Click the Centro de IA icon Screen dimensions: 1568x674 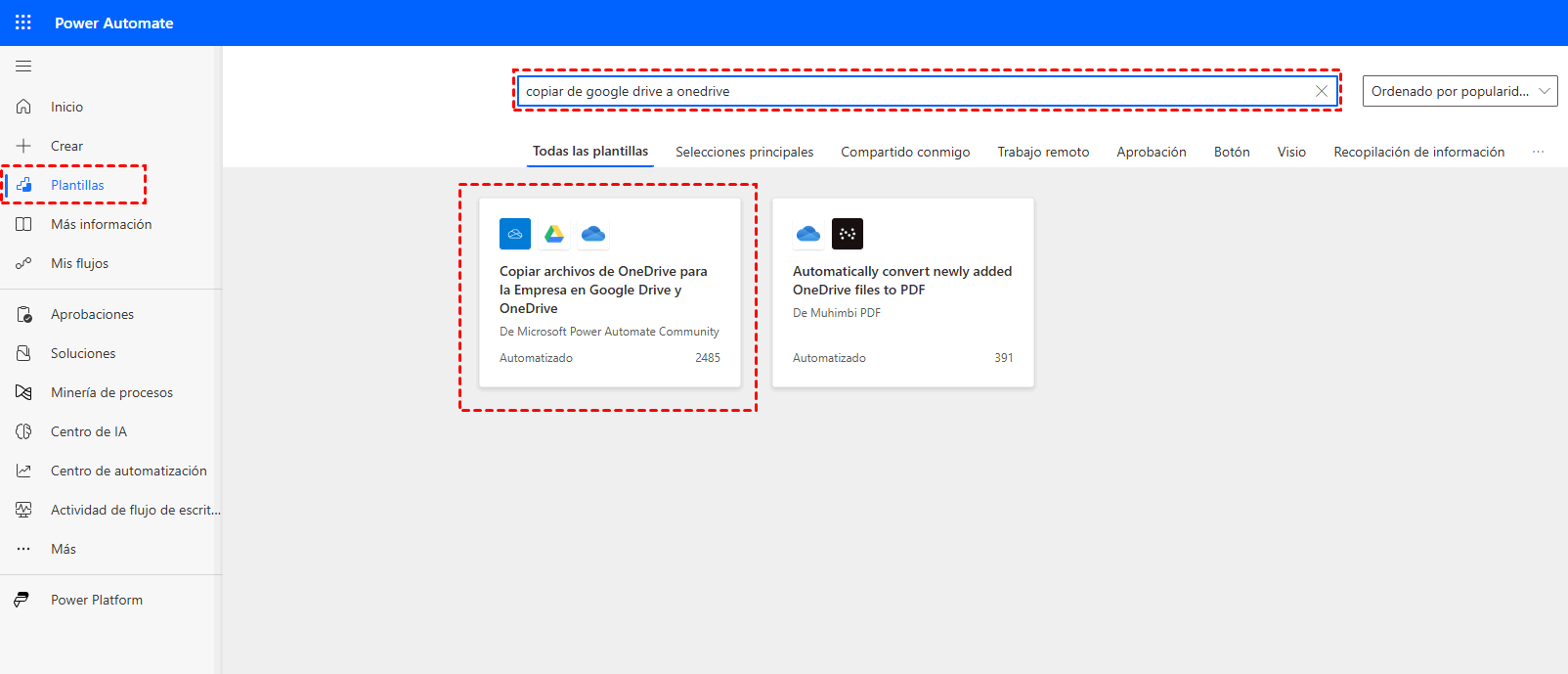tap(23, 431)
